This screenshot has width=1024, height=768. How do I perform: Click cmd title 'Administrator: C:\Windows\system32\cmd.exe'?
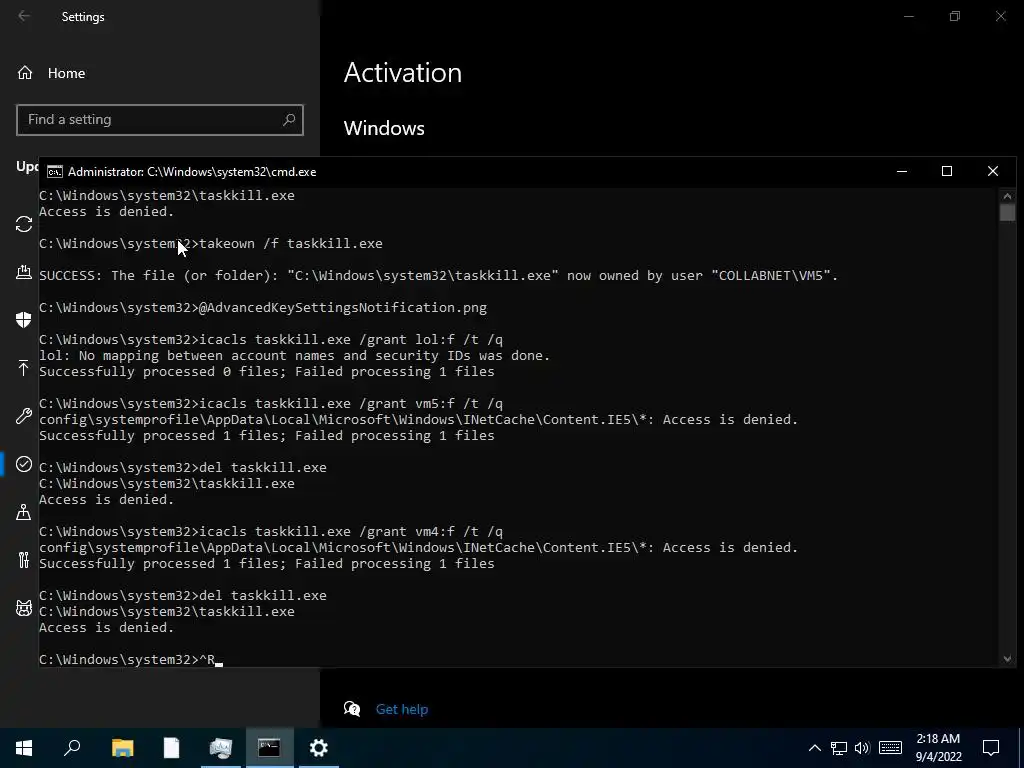point(192,172)
